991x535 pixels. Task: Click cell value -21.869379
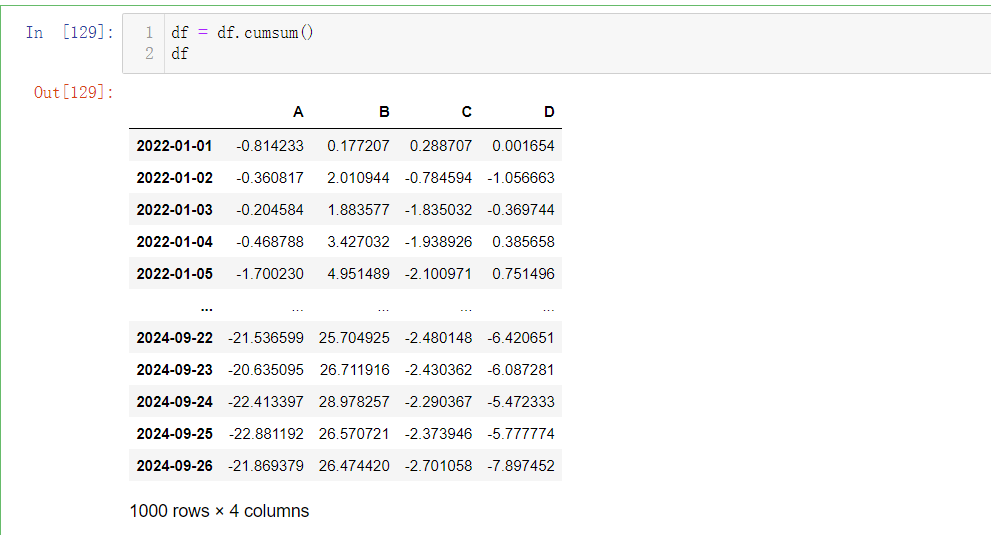click(x=266, y=466)
